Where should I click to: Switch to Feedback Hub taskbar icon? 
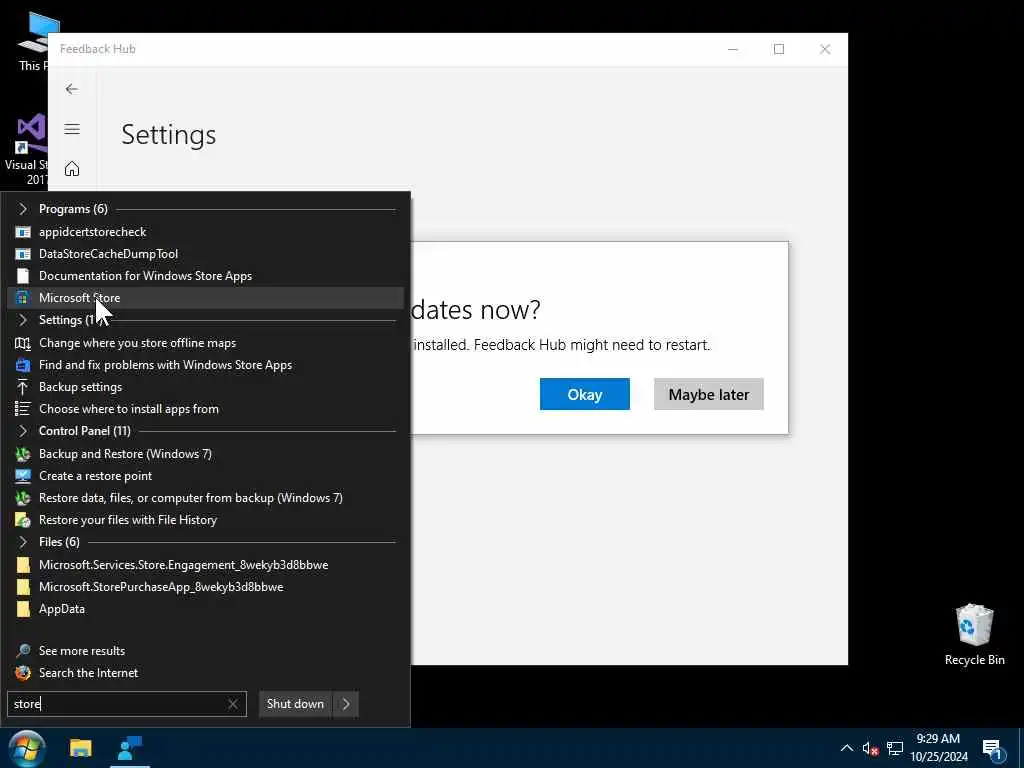(x=129, y=748)
